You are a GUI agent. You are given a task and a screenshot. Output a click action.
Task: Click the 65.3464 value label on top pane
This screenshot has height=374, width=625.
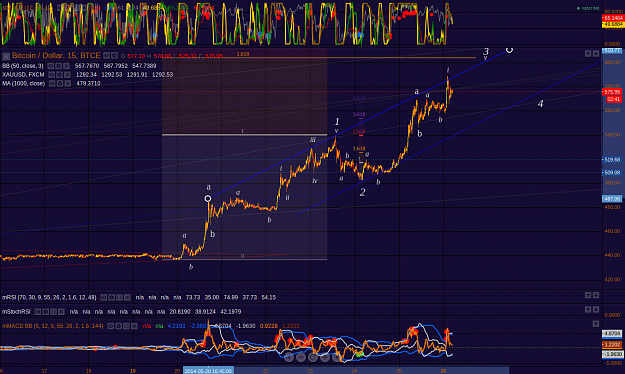613,18
